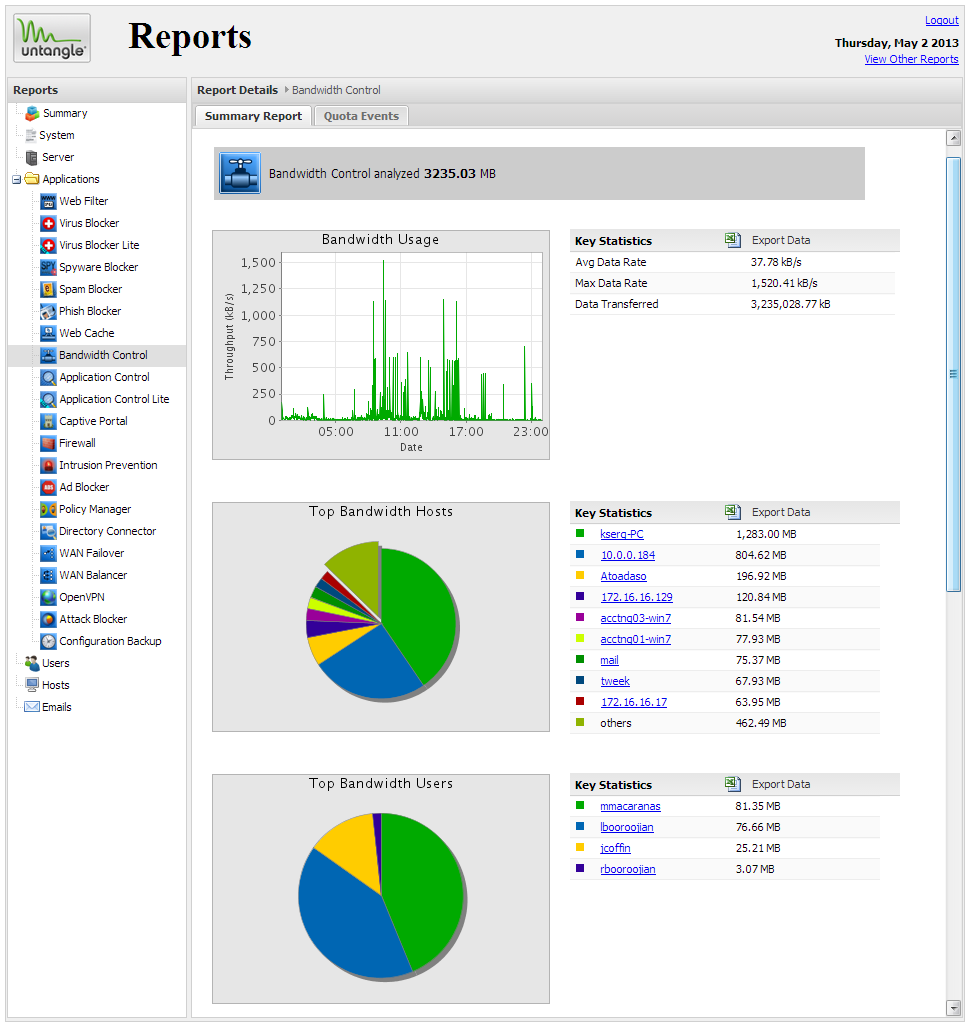Click Excel export icon for Top Bandwidth Users

point(733,784)
